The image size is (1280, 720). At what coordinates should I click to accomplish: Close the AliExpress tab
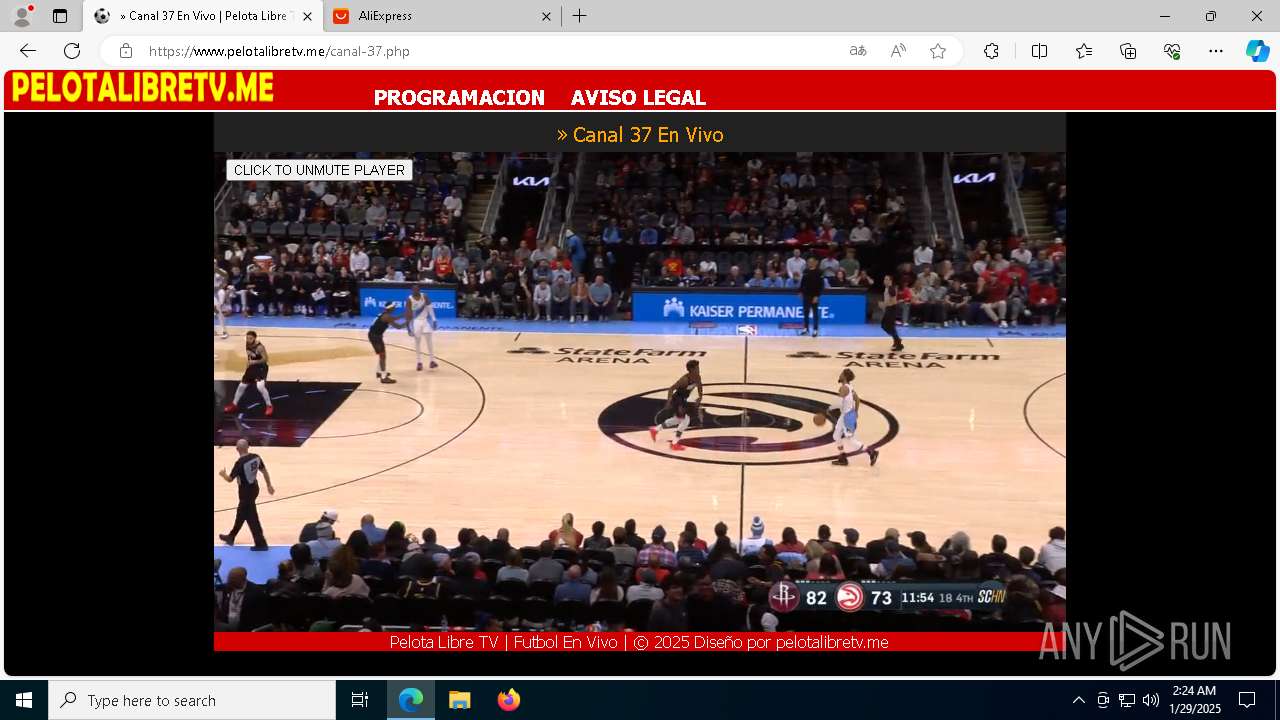pos(546,16)
